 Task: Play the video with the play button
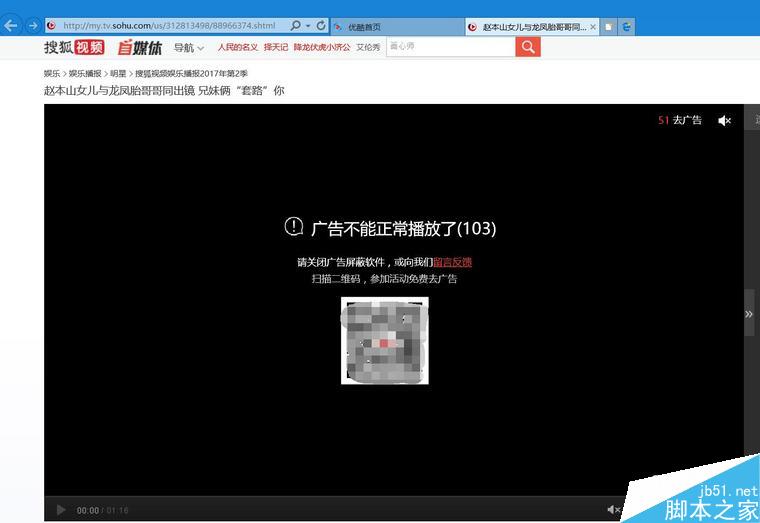point(61,510)
